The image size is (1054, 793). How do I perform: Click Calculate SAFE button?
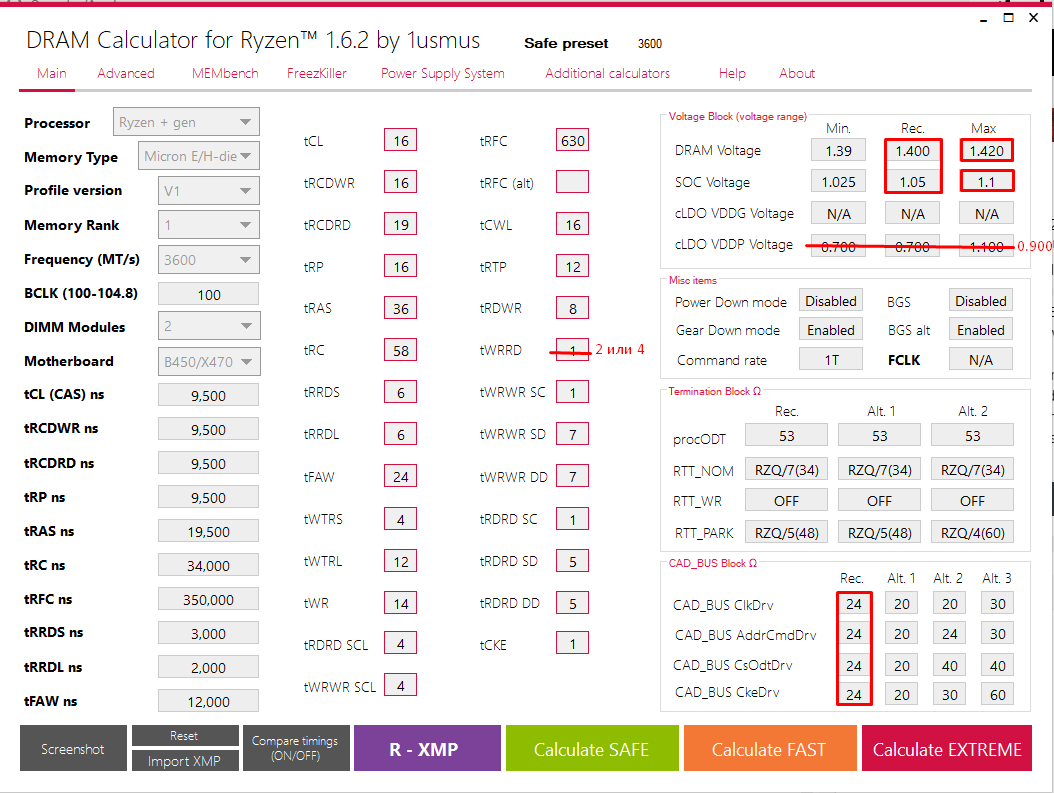[x=592, y=748]
